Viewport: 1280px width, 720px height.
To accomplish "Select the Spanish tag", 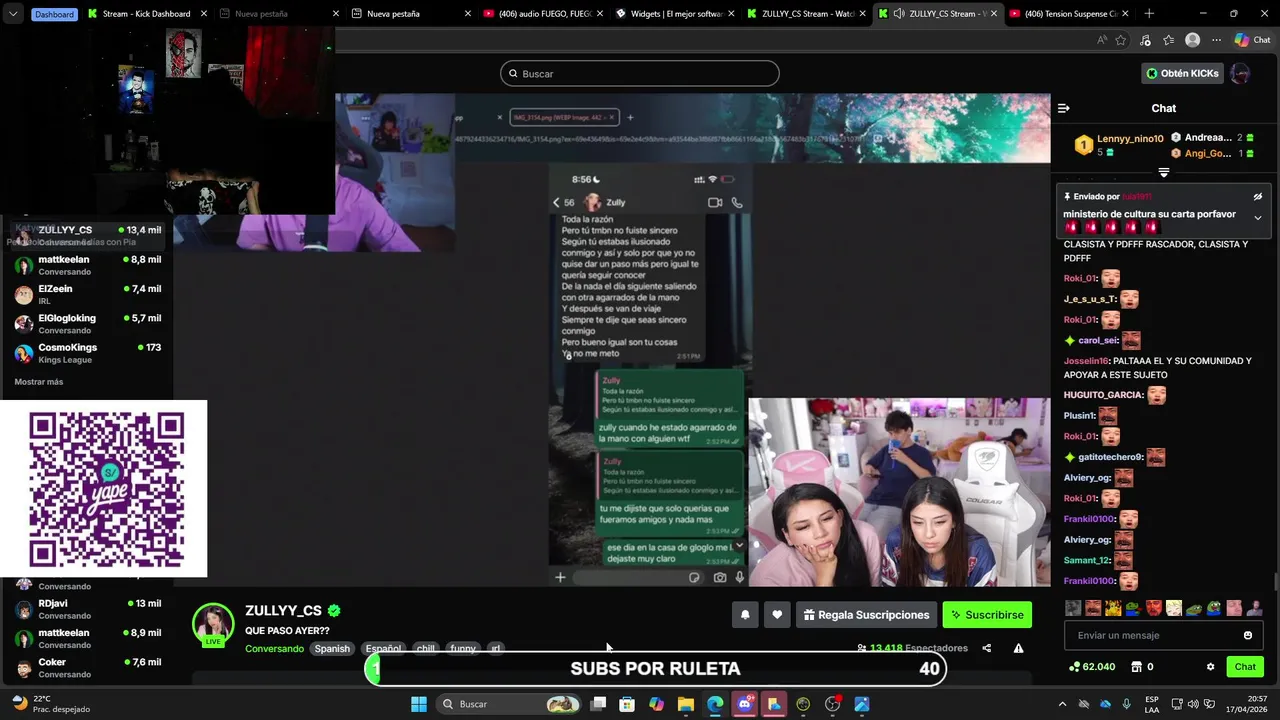I will pos(332,648).
